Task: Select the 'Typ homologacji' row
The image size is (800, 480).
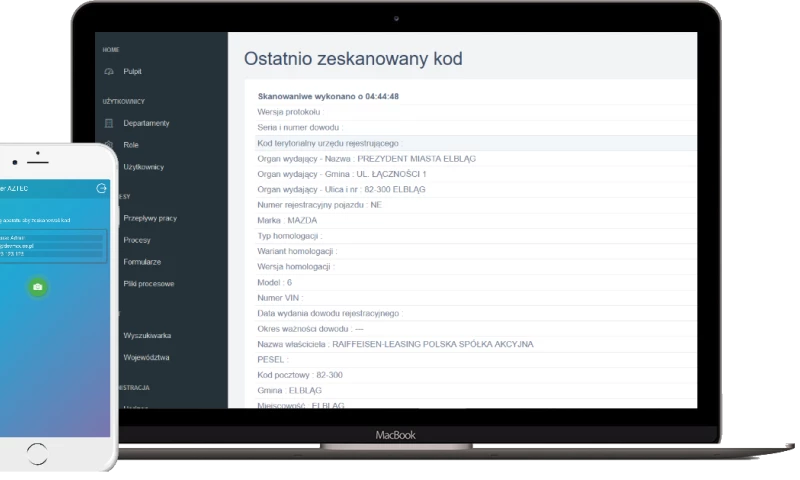Action: tap(476, 236)
